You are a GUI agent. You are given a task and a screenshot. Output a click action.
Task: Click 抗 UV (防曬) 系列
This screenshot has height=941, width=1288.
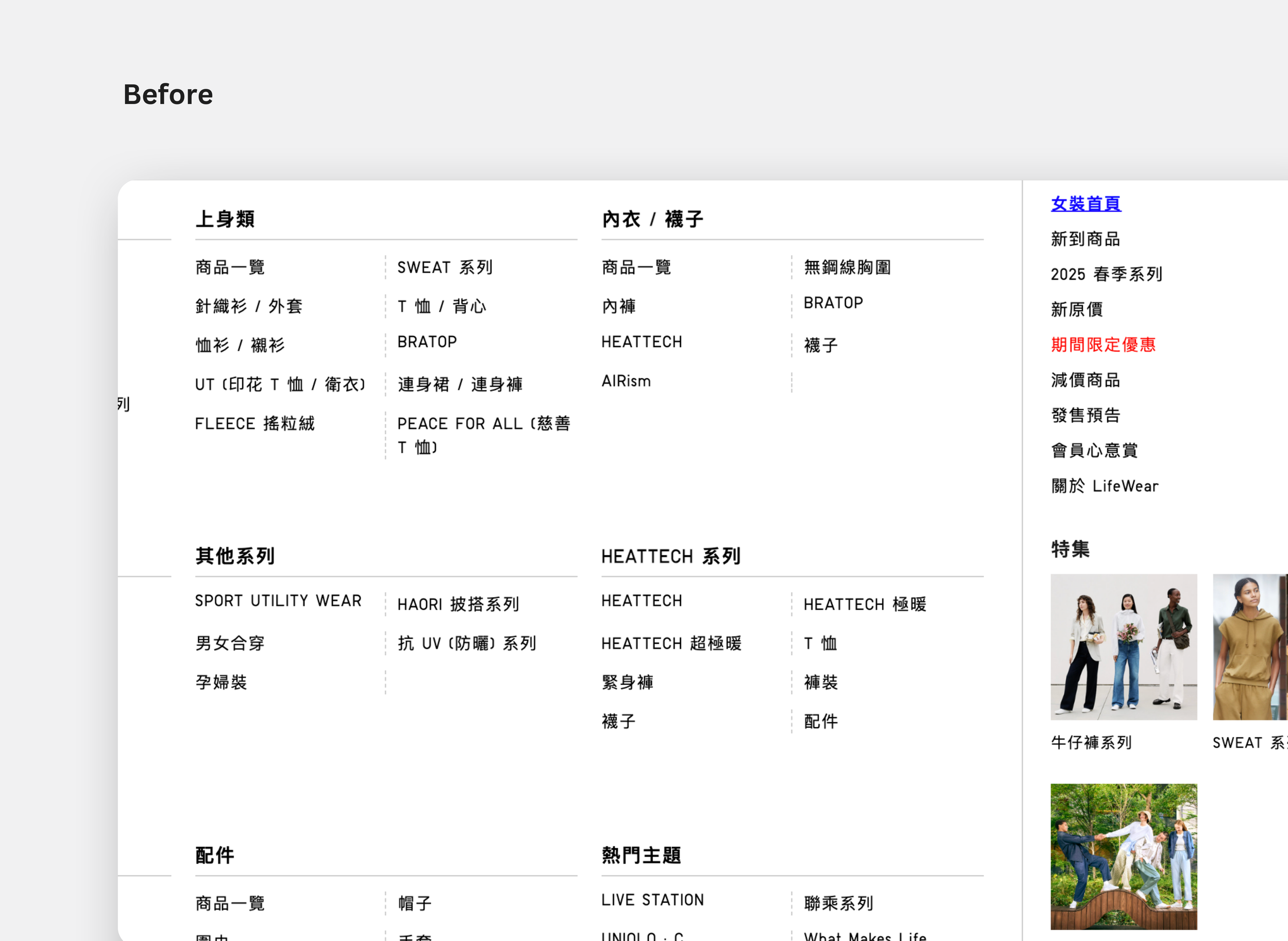click(x=467, y=644)
